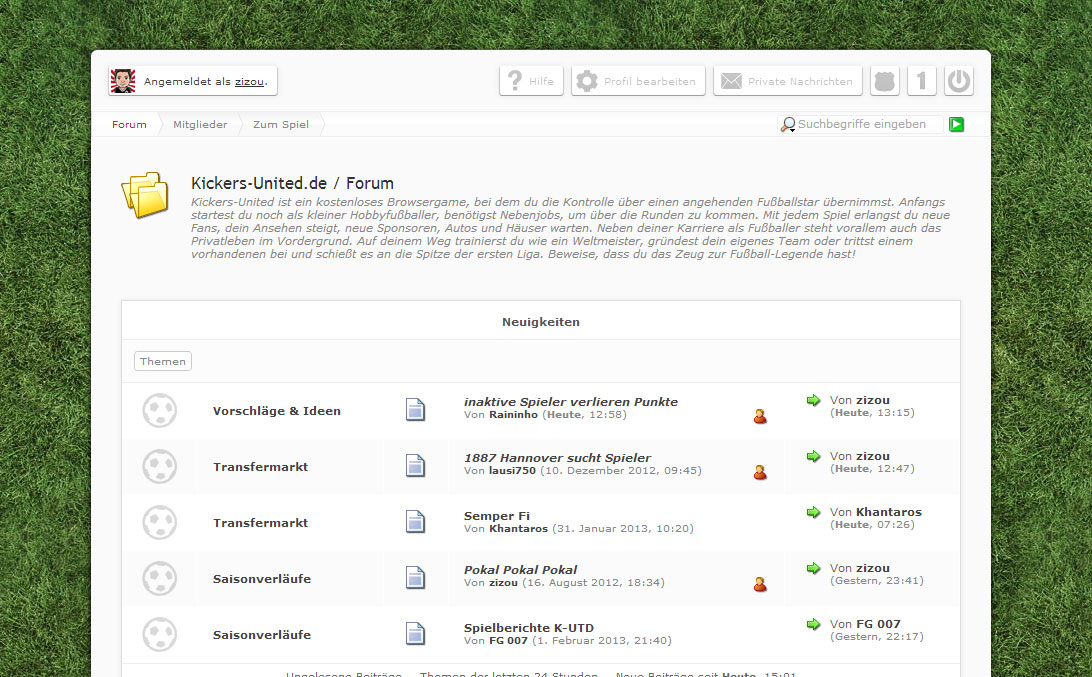Open Transfermarkt board in Semper Fi row
Image resolution: width=1092 pixels, height=677 pixels.
coord(260,523)
